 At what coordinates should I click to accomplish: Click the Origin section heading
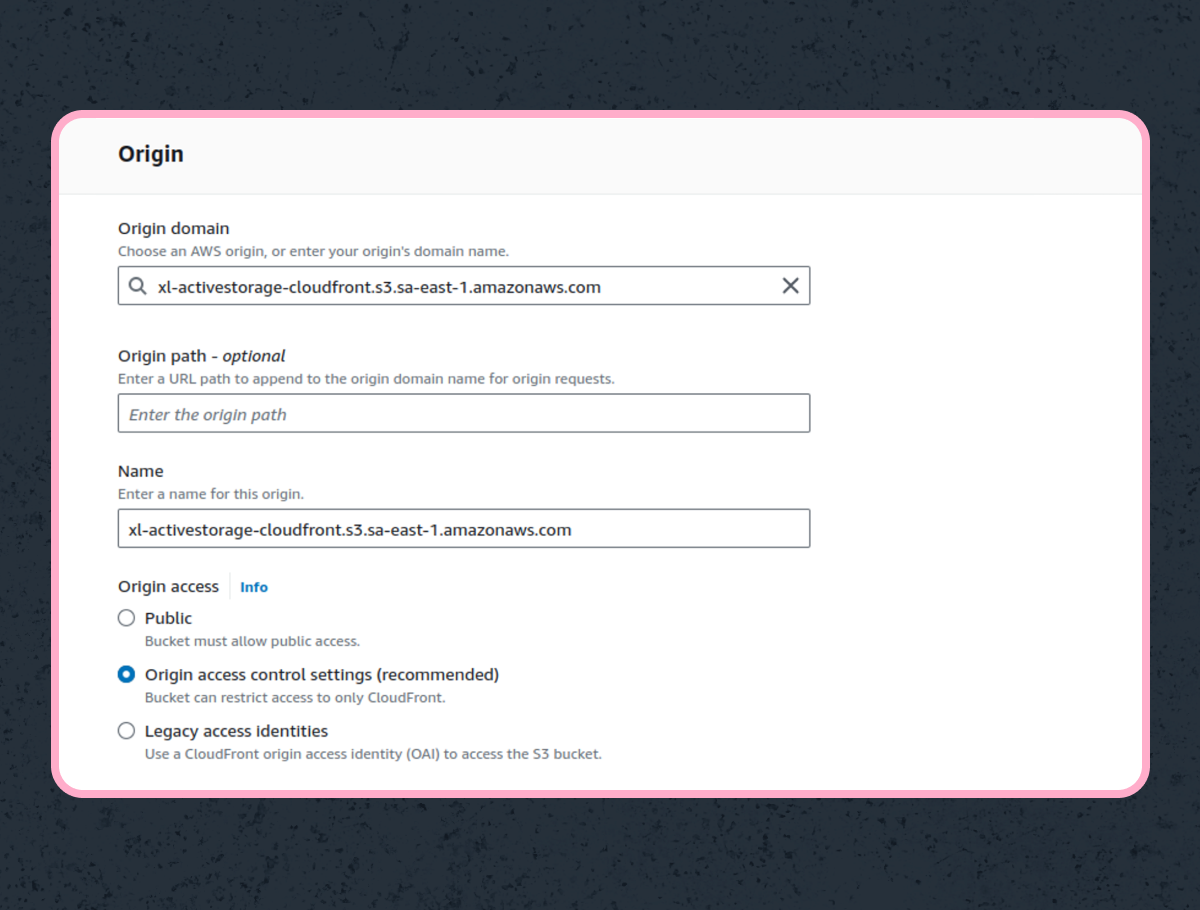point(151,154)
